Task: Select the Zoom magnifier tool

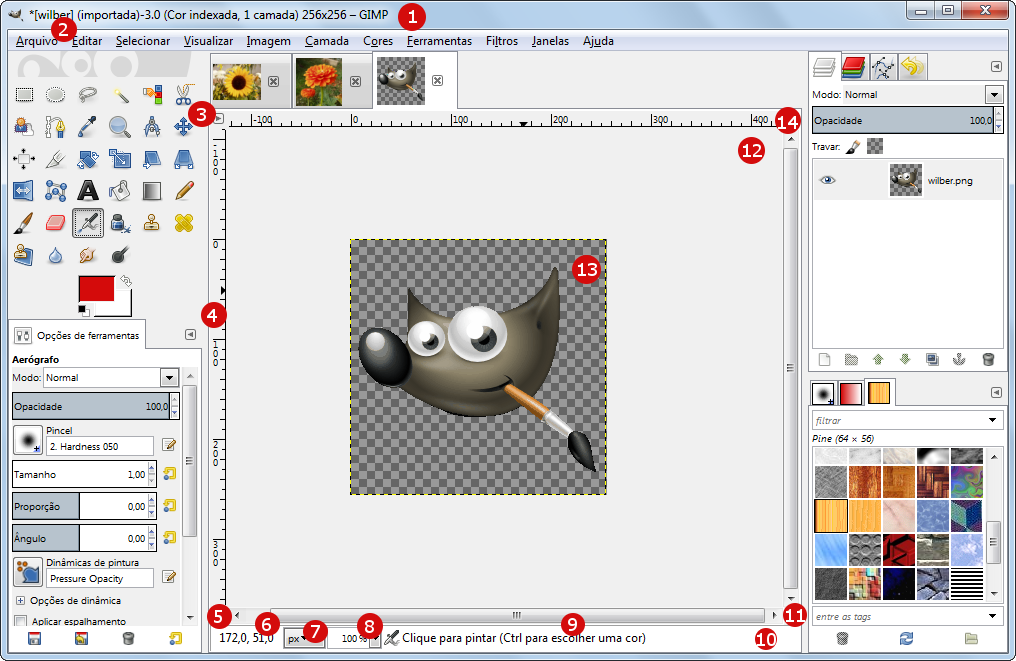Action: [x=120, y=126]
